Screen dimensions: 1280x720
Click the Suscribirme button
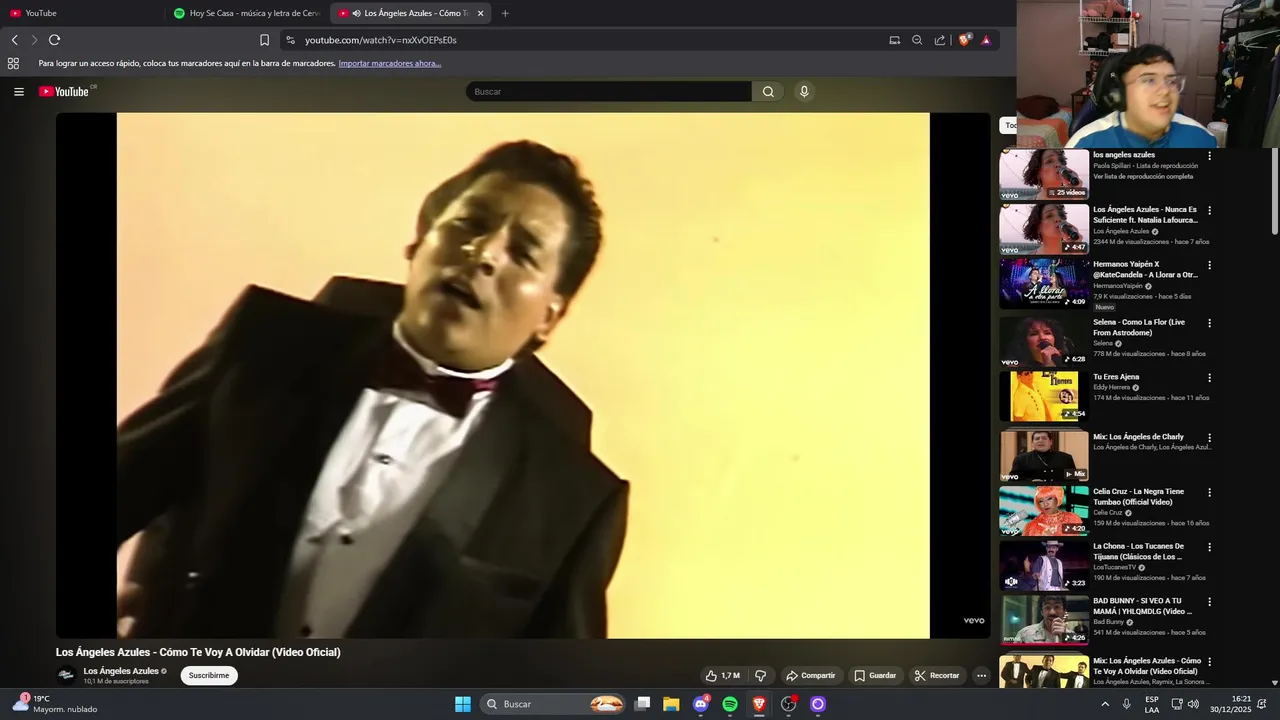tap(209, 675)
